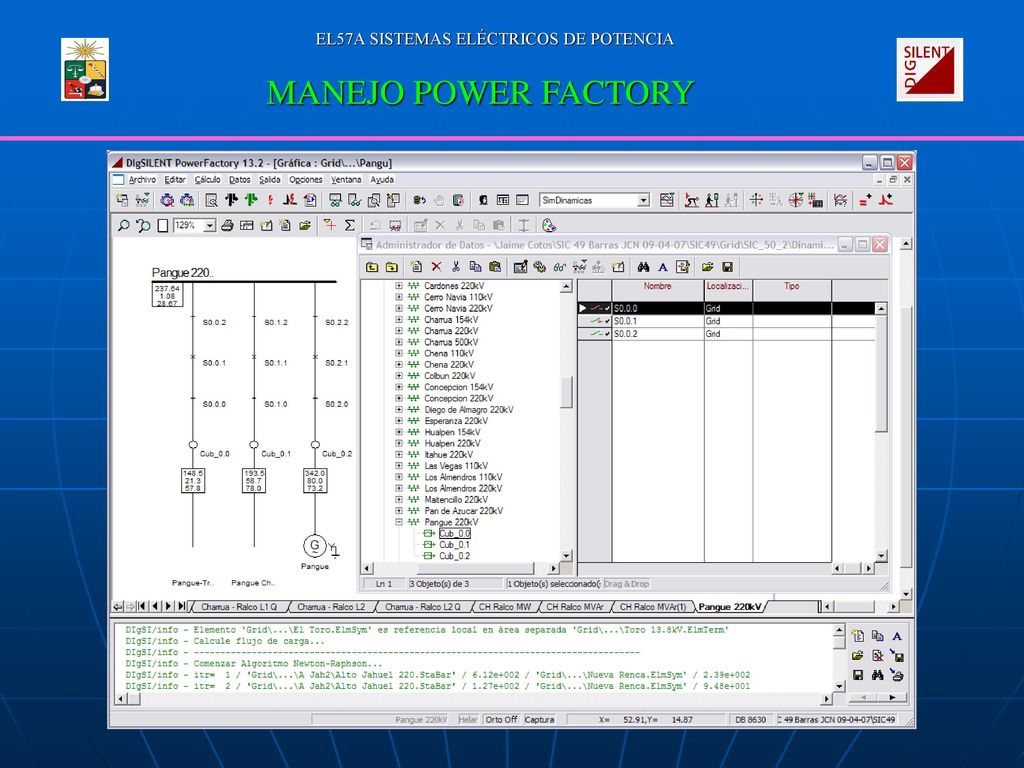Click the open folder icon in Data Manager toolbar
Viewport: 1024px width, 768px height.
click(x=707, y=267)
